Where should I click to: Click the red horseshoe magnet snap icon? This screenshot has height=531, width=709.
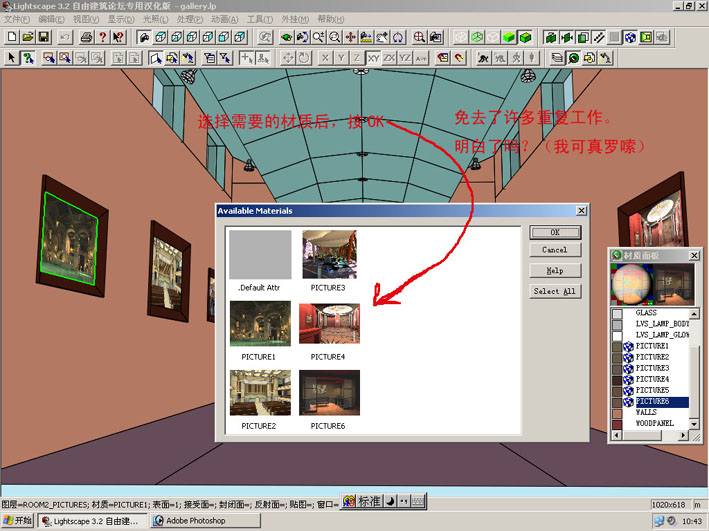coord(459,58)
